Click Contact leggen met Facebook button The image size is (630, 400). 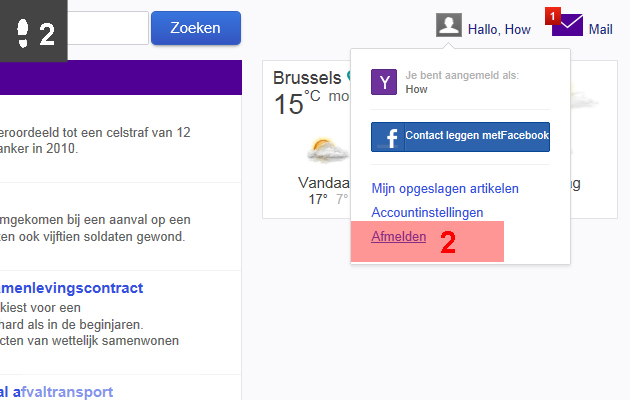pyautogui.click(x=460, y=137)
